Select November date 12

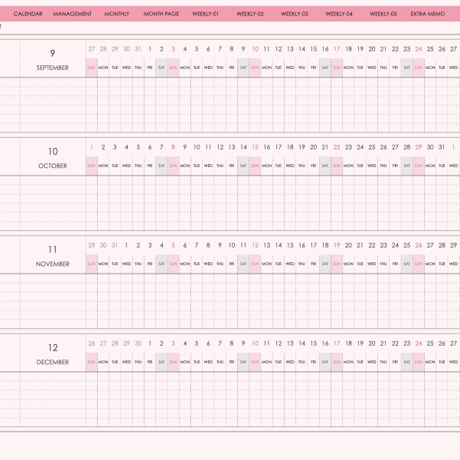click(x=255, y=245)
